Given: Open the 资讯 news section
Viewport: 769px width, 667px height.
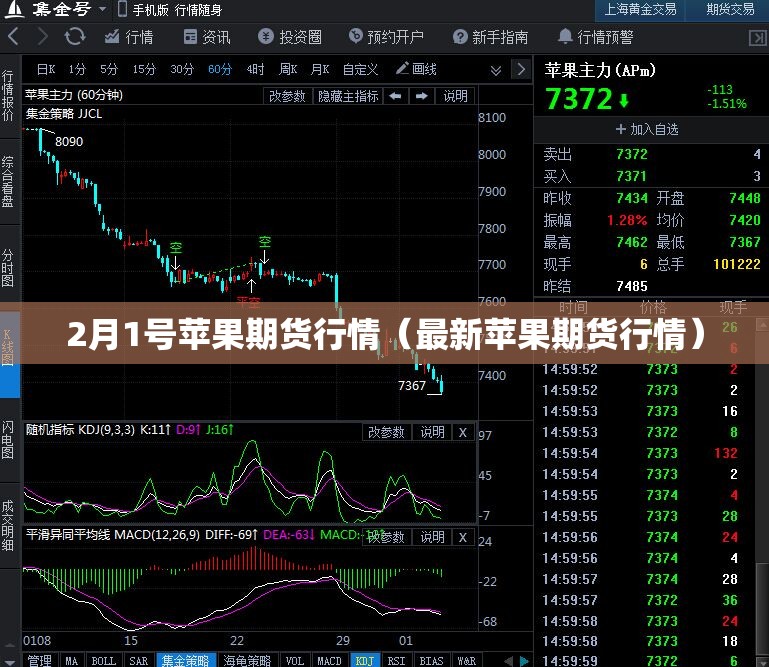Looking at the screenshot, I should click(206, 37).
